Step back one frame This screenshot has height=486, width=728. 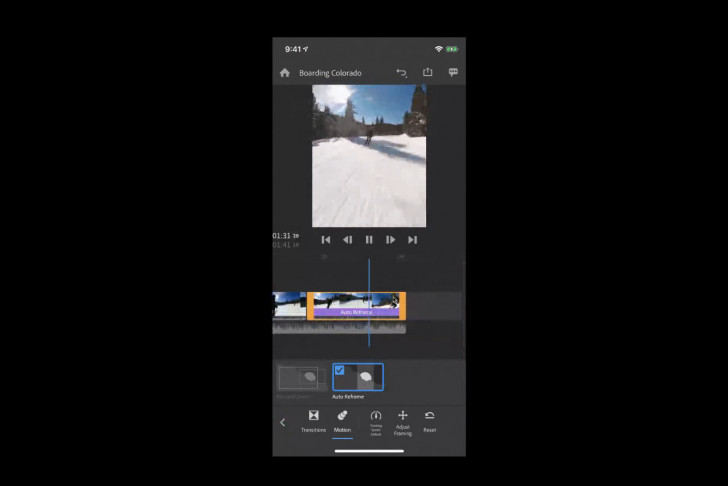coord(347,240)
